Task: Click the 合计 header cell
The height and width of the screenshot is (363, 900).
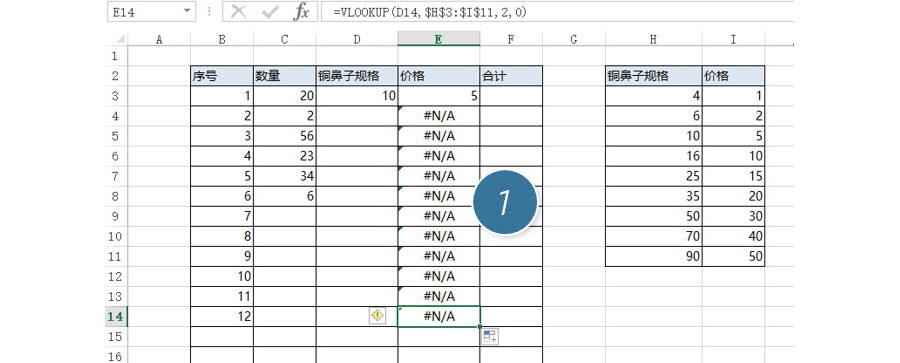Action: 511,76
